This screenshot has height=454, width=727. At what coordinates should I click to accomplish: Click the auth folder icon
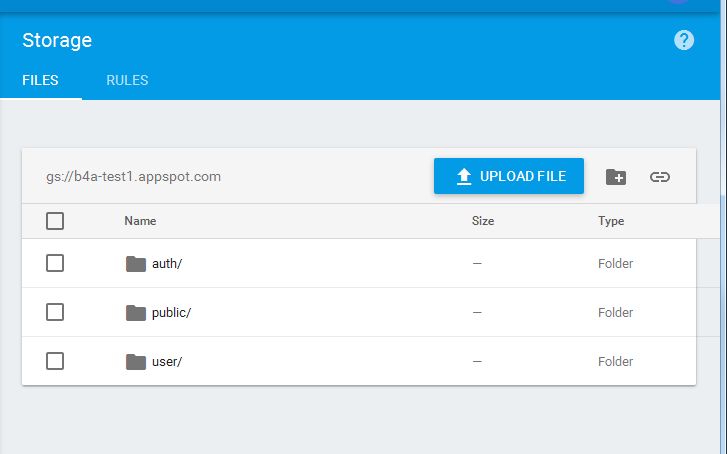click(136, 264)
